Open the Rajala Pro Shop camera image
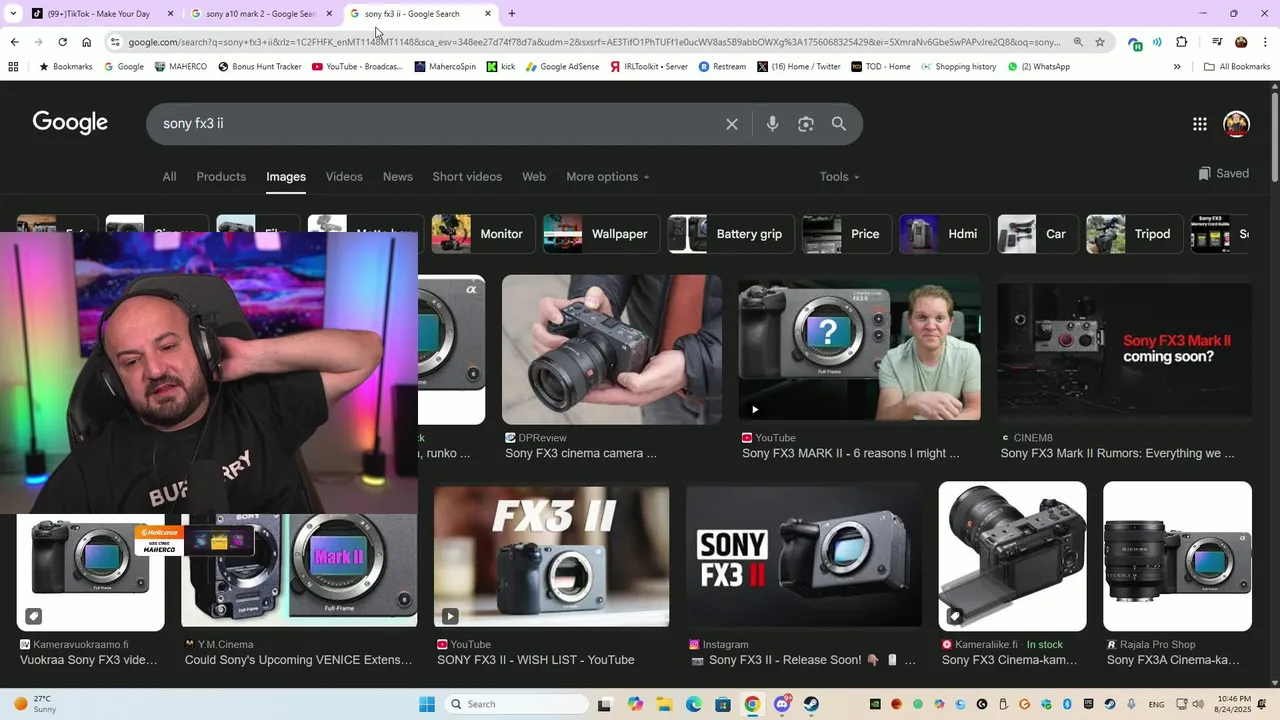 1177,556
